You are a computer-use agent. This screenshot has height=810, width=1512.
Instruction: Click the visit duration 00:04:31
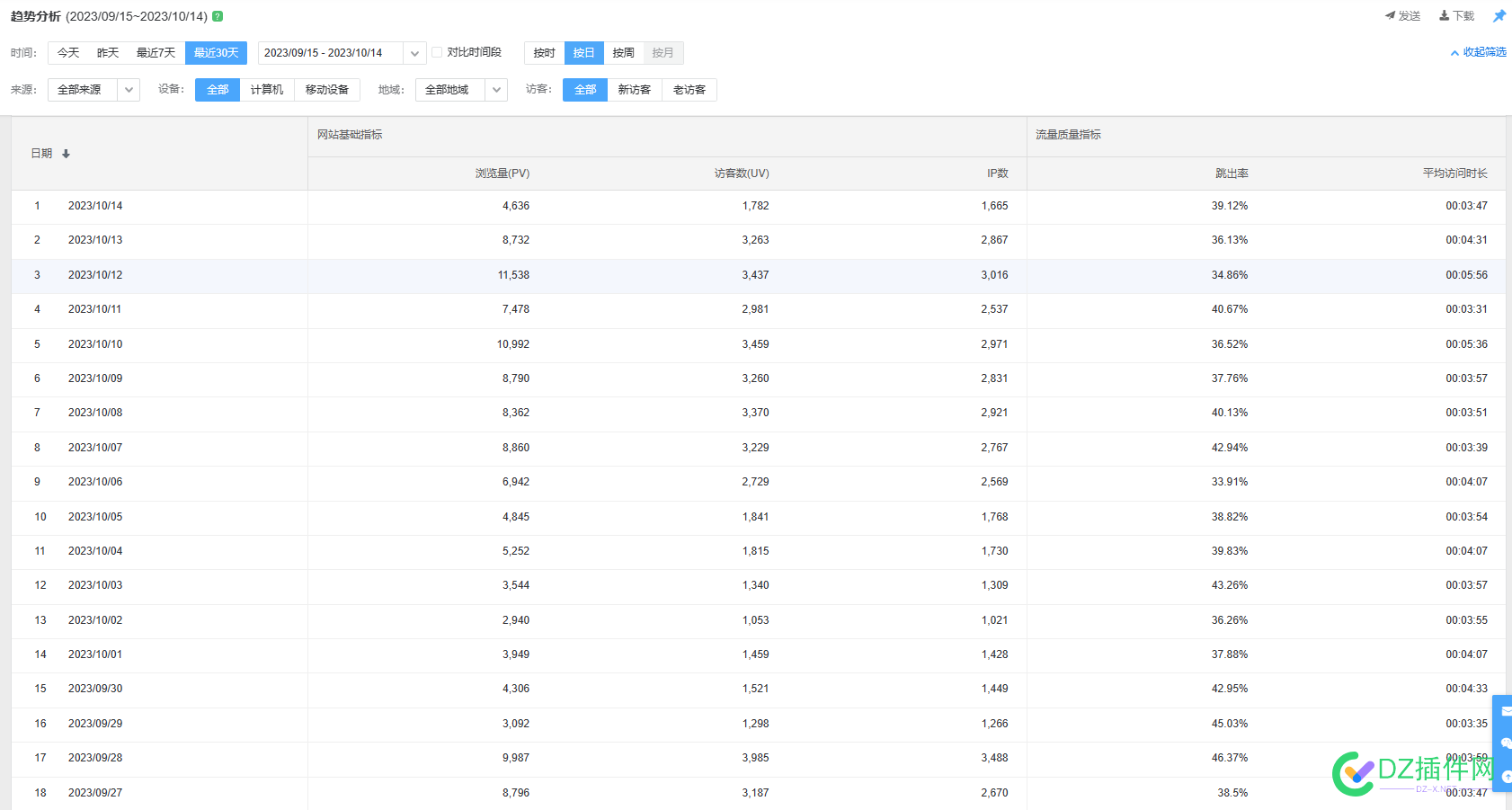(x=1466, y=240)
